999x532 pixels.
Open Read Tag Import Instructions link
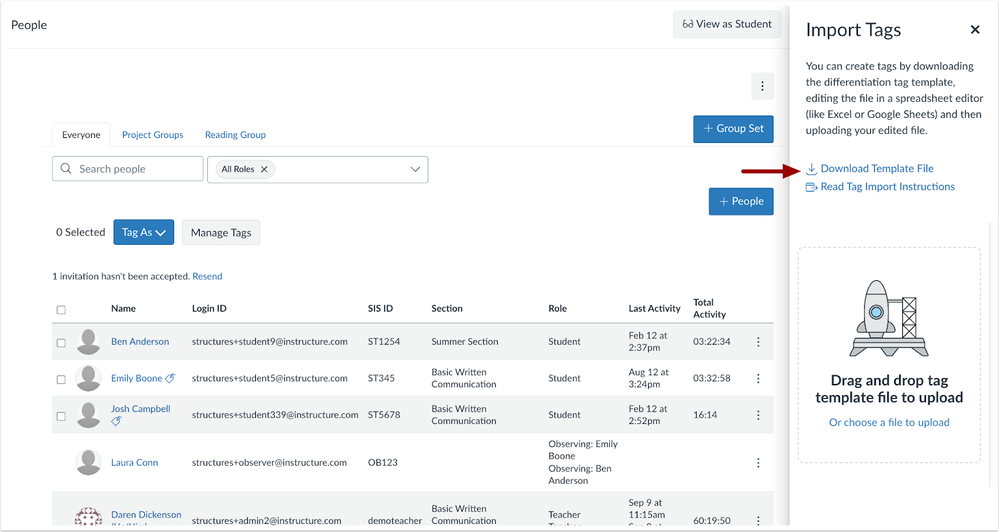click(x=888, y=187)
